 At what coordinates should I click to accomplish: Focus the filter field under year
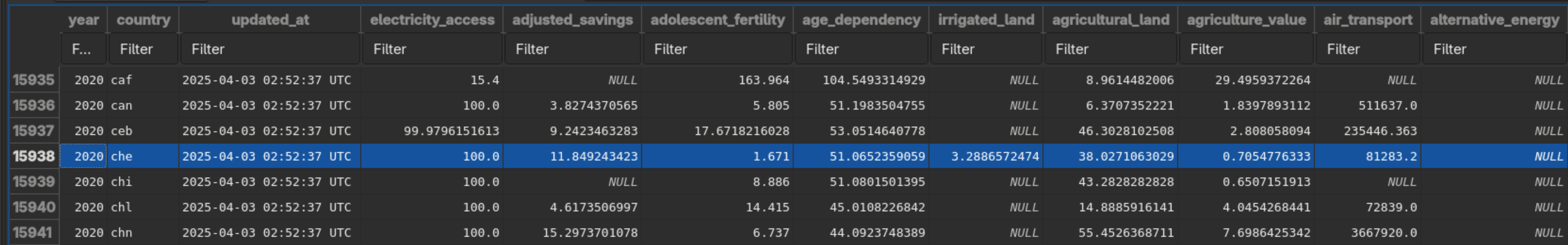click(x=84, y=49)
